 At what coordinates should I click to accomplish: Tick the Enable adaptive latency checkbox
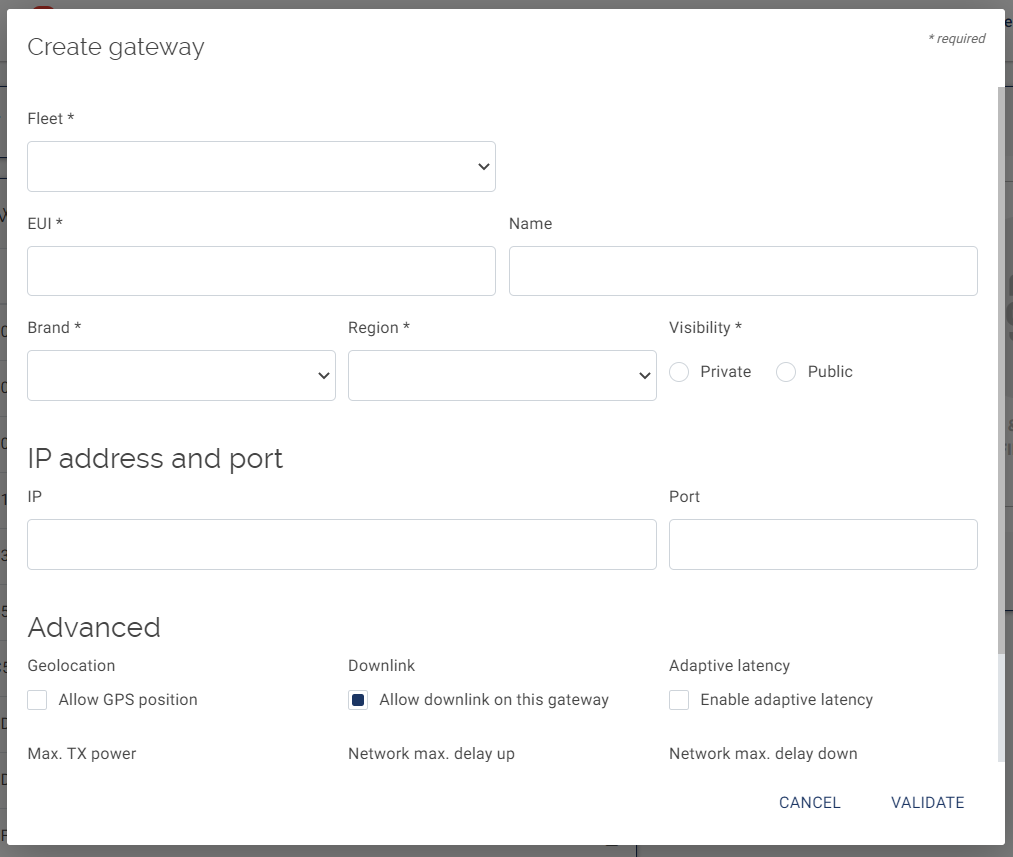679,700
